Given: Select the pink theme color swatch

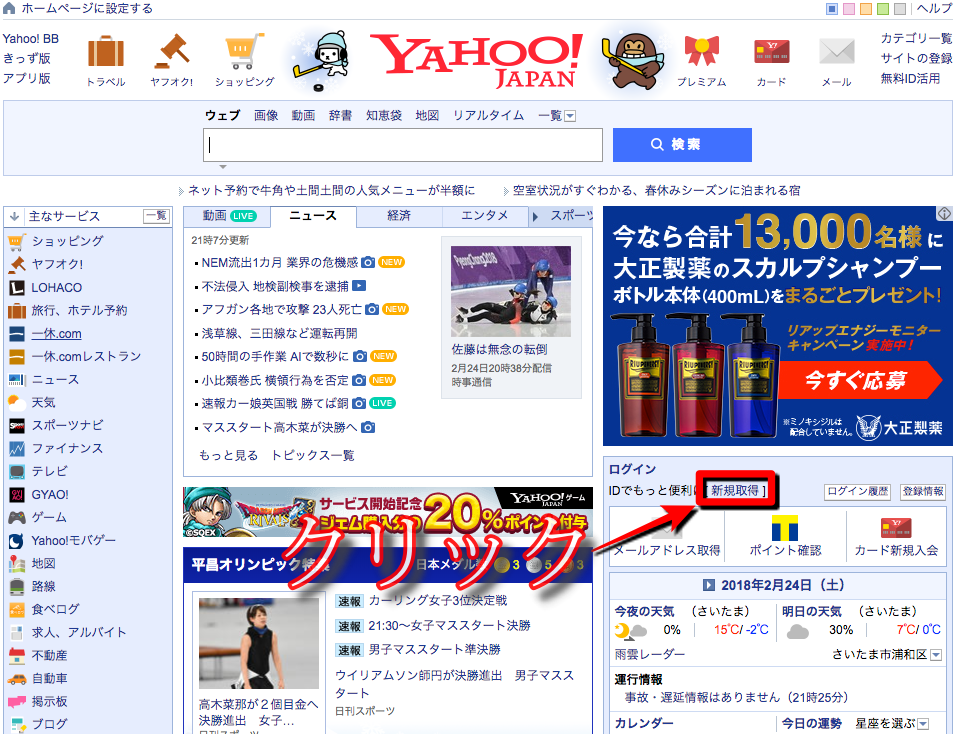Looking at the screenshot, I should click(x=849, y=9).
